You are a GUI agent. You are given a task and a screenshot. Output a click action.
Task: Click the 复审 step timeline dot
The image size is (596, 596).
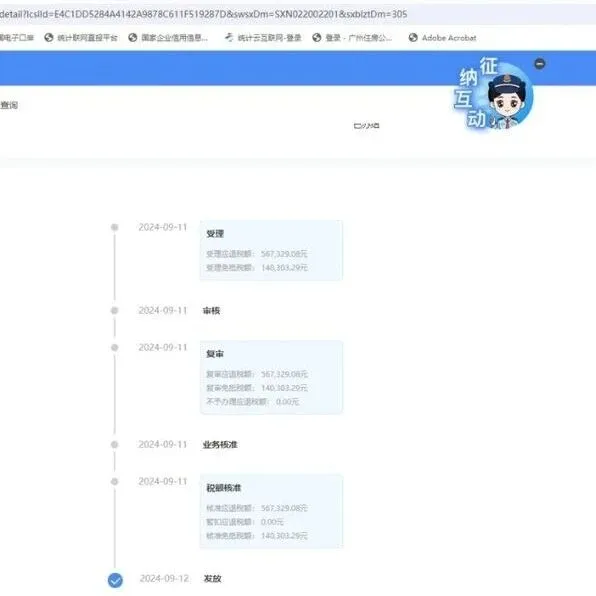(x=114, y=347)
